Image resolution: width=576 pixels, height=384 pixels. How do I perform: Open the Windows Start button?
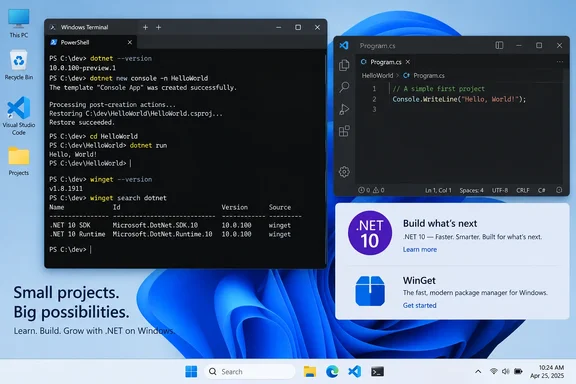point(191,372)
